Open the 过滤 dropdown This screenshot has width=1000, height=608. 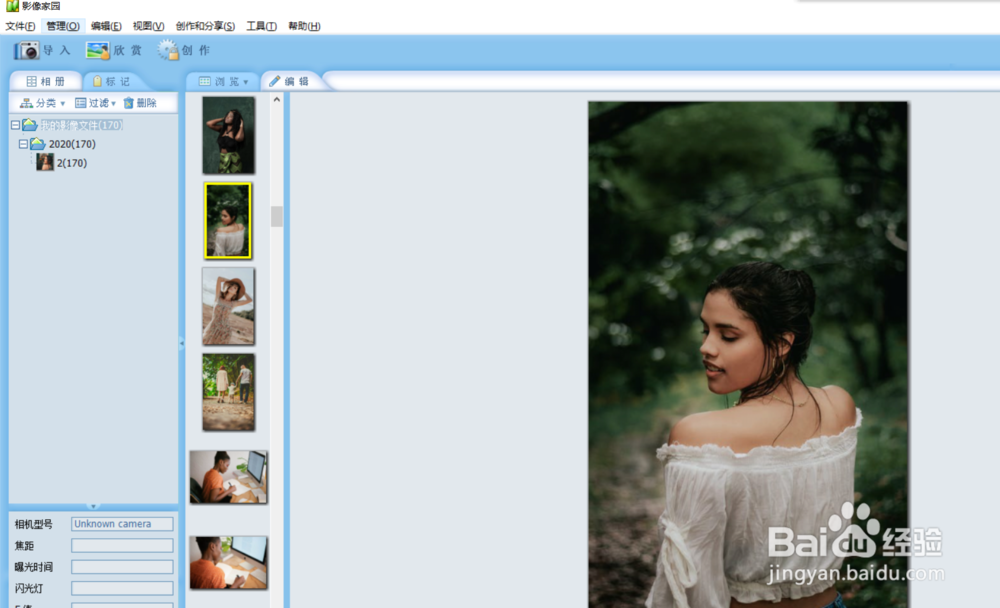96,103
